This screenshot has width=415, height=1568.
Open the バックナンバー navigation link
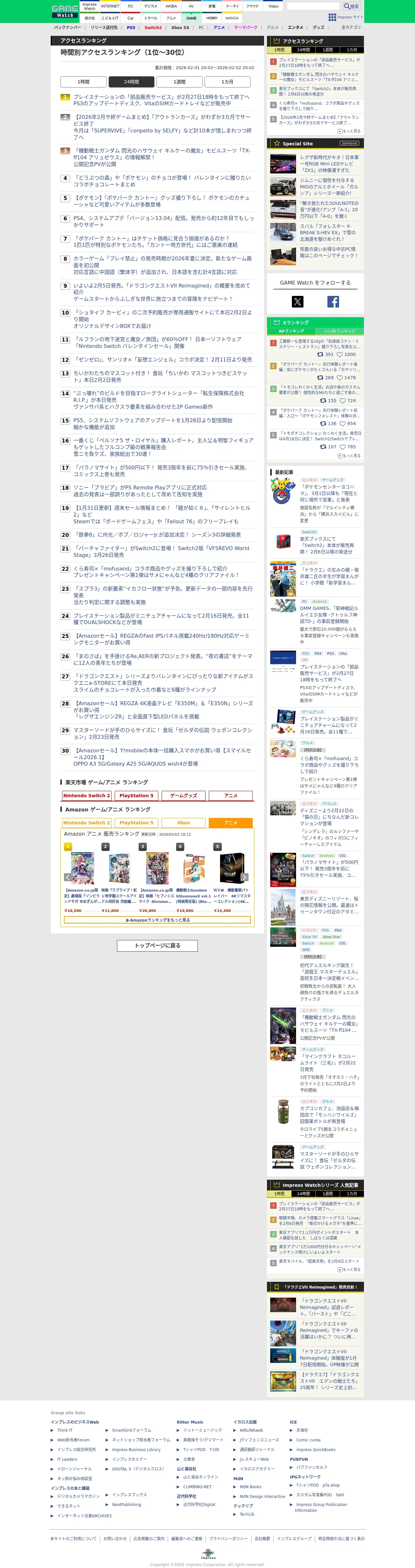(67, 27)
